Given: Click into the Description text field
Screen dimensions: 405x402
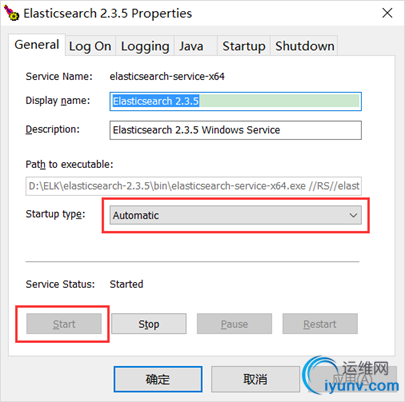Looking at the screenshot, I should click(x=235, y=130).
